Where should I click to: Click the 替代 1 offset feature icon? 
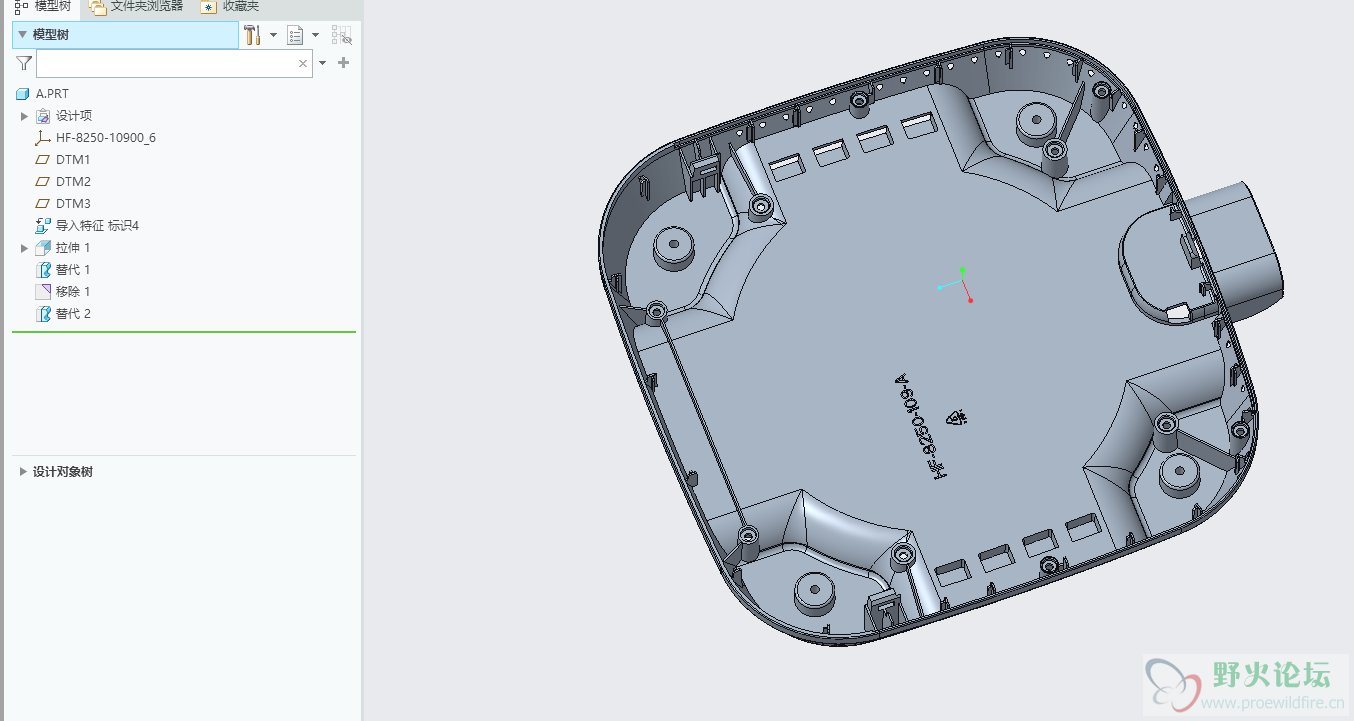pyautogui.click(x=43, y=270)
